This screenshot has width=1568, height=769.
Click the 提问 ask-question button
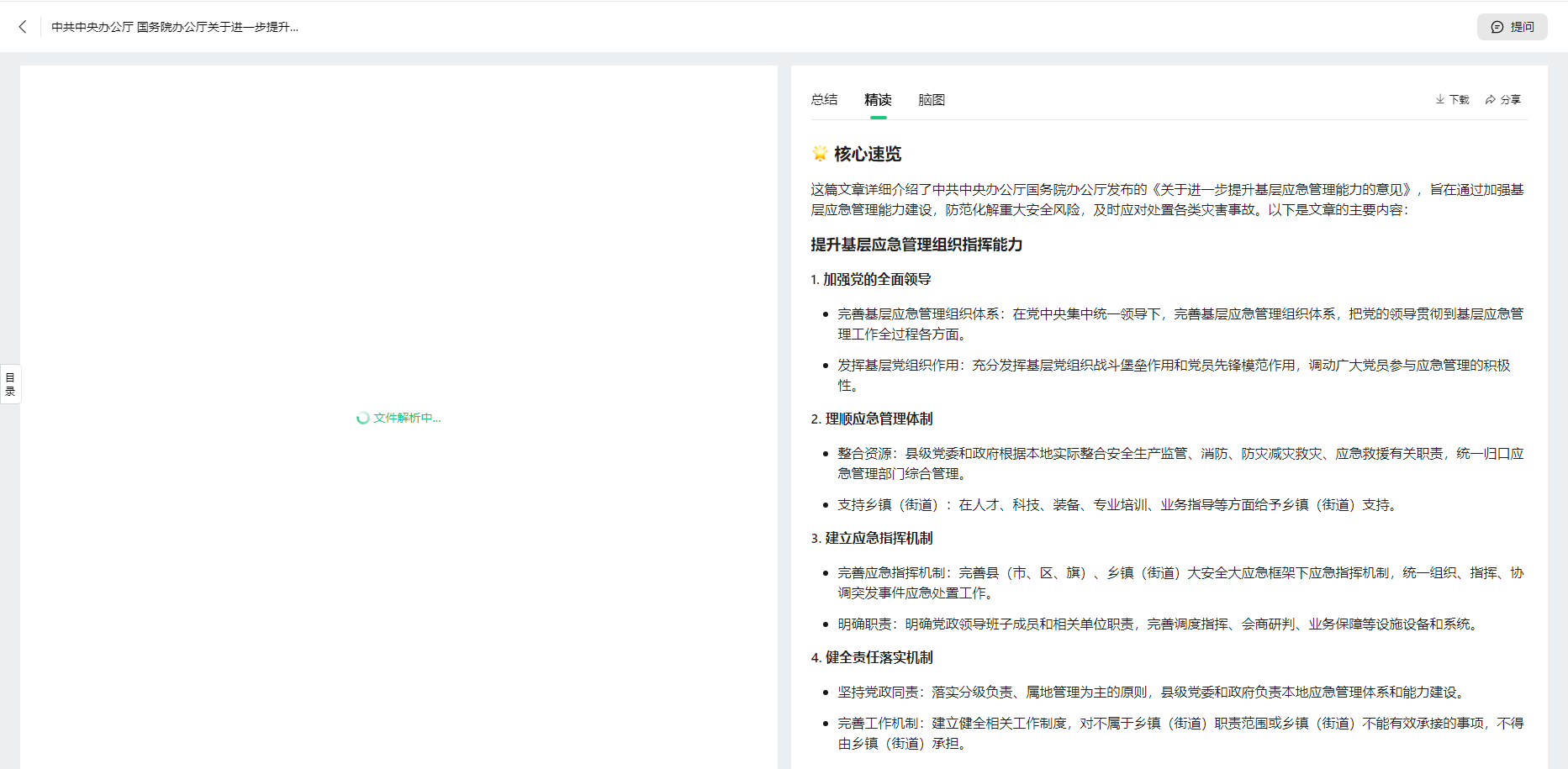click(x=1512, y=27)
